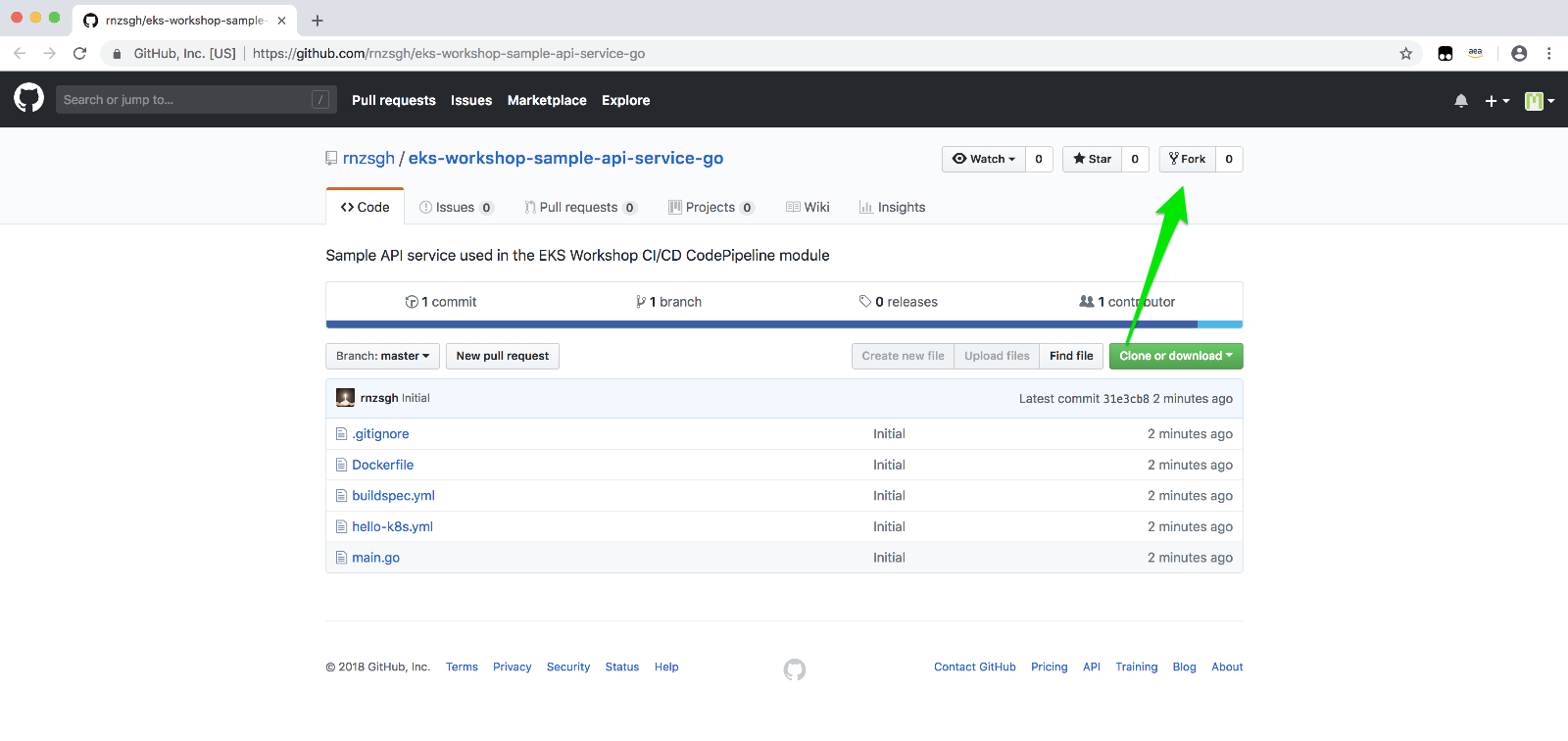Click the black square extension icon
The image size is (1568, 741).
(1445, 54)
